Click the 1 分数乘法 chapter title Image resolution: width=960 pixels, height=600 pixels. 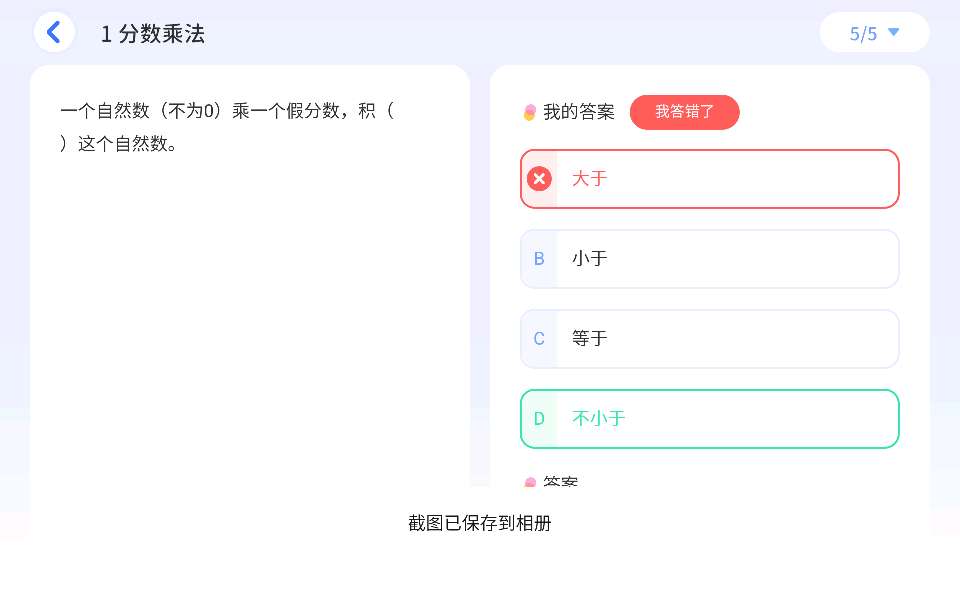point(153,33)
